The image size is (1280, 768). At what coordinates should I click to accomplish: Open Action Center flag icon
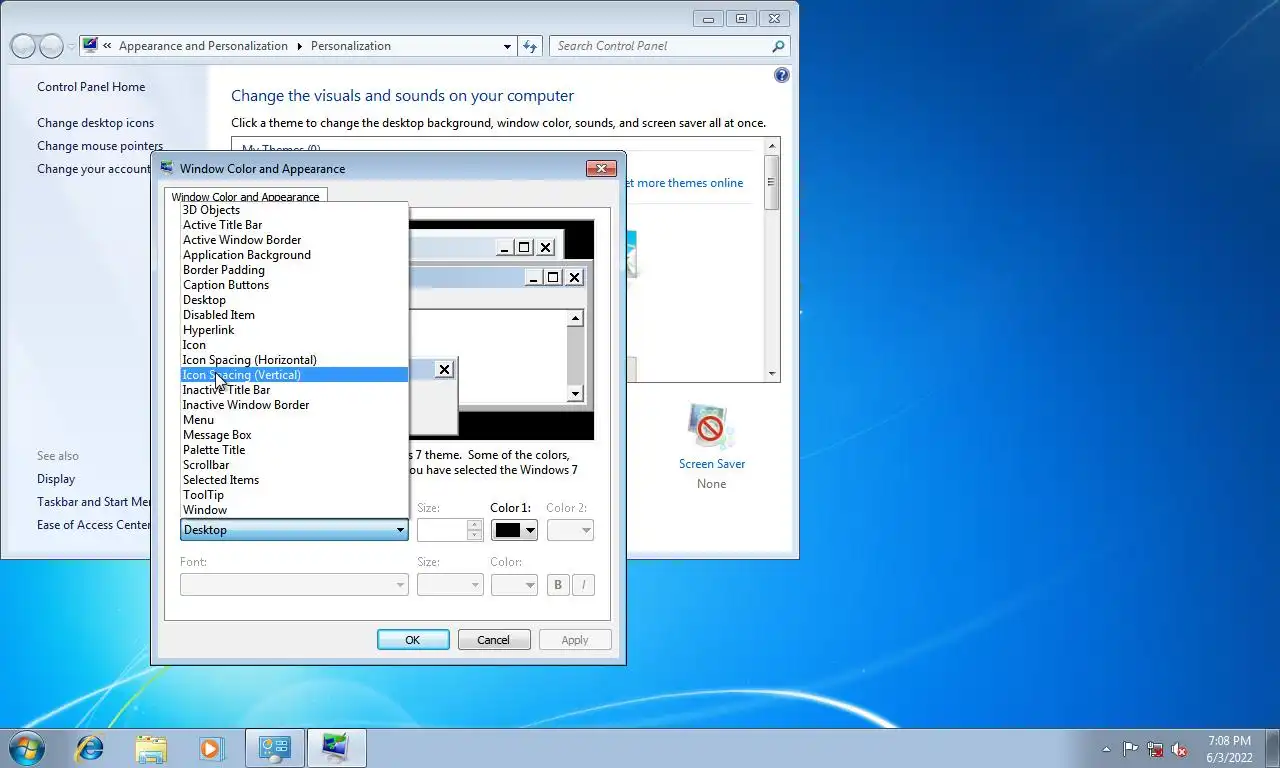pos(1130,749)
